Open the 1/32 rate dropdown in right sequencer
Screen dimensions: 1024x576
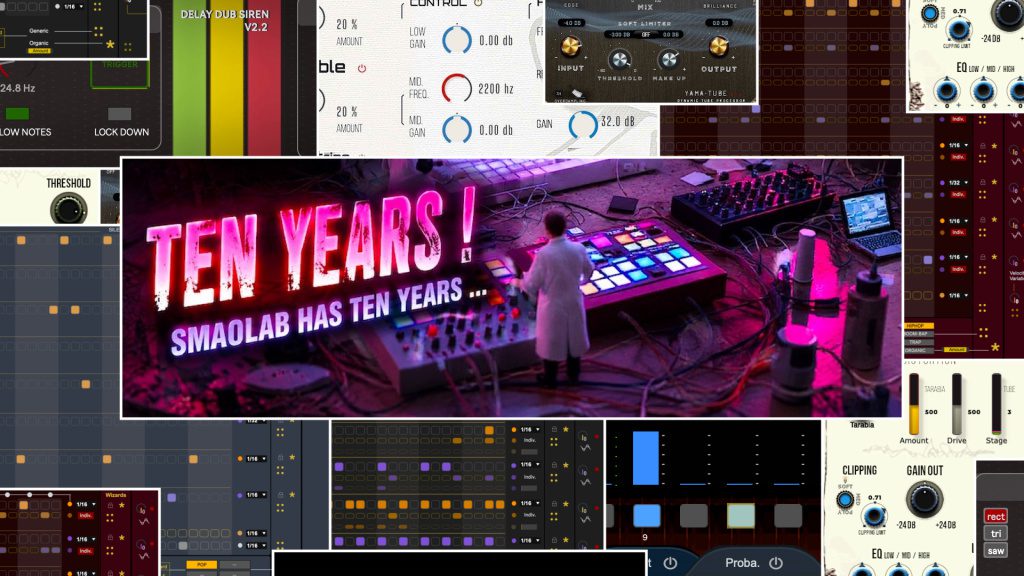click(958, 183)
